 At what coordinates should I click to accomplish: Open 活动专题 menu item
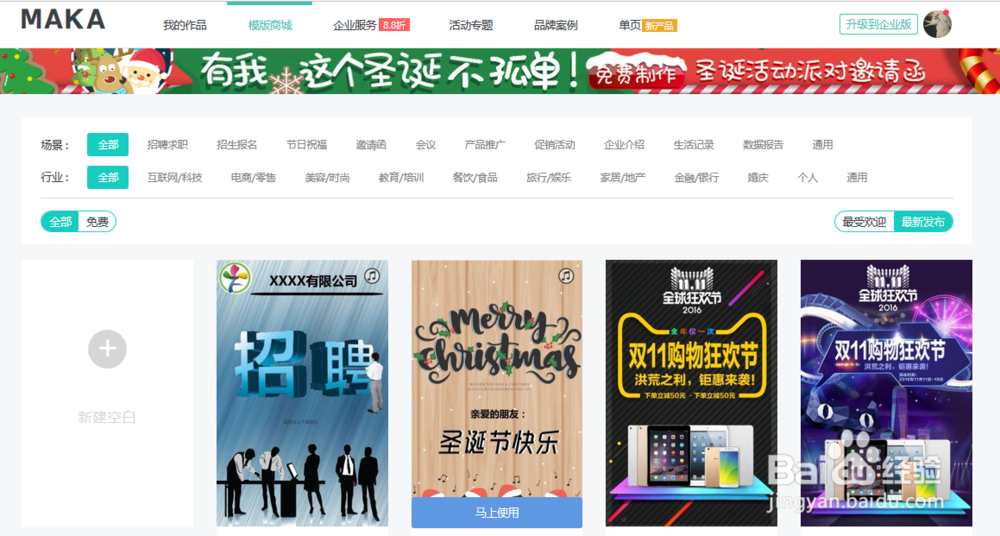point(471,25)
